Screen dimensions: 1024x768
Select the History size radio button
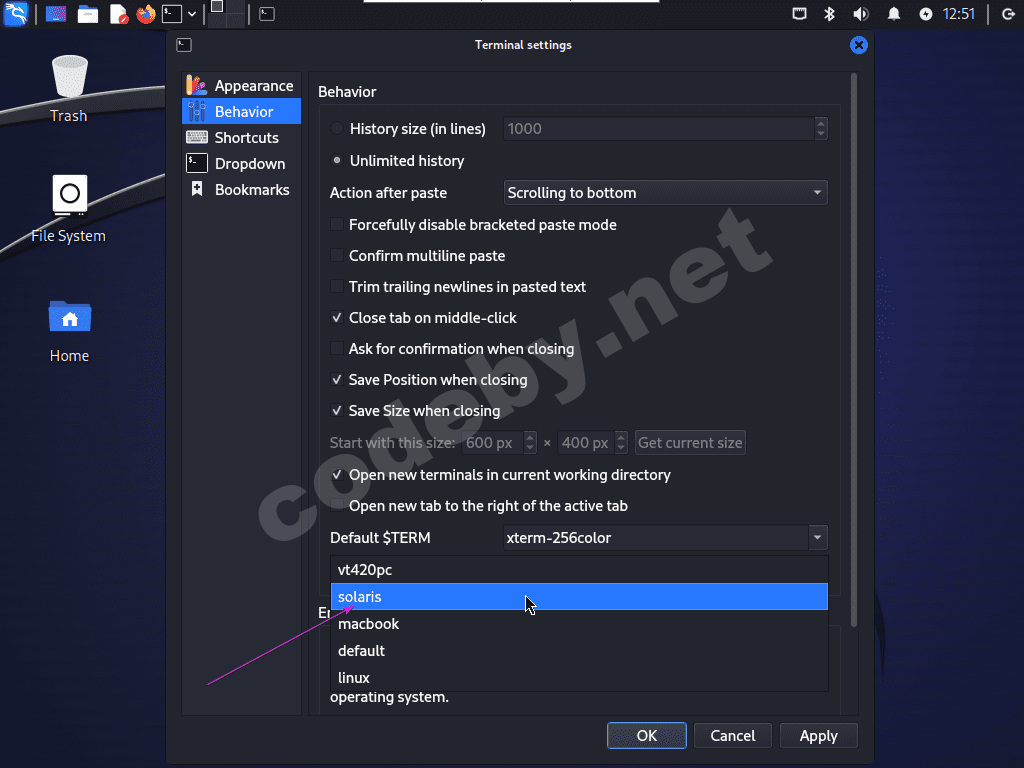pos(337,129)
